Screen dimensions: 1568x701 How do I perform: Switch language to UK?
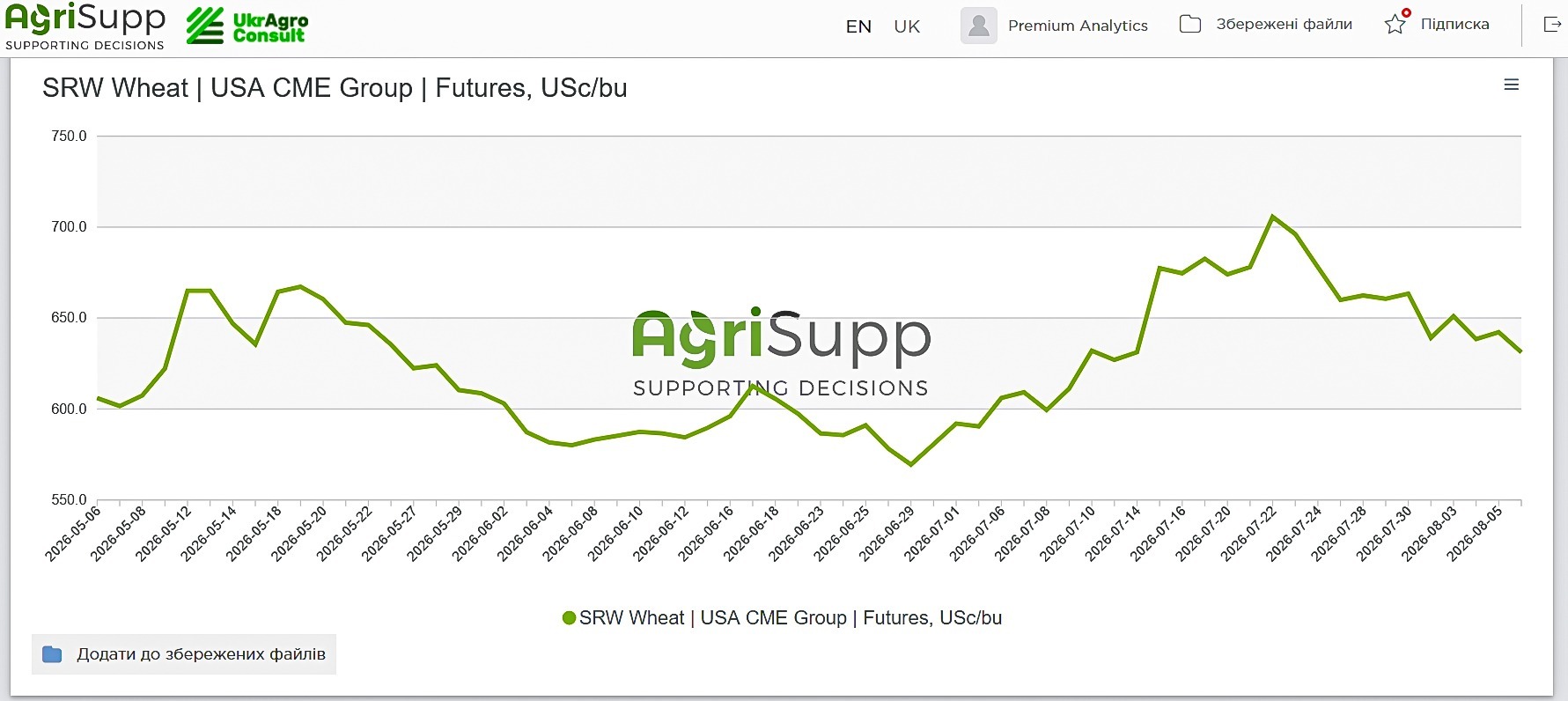click(907, 26)
